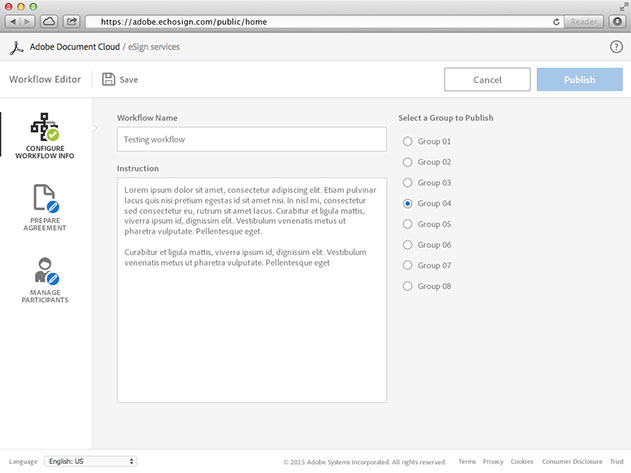This screenshot has height=473, width=631.
Task: Click the browser share icon
Action: (72, 21)
